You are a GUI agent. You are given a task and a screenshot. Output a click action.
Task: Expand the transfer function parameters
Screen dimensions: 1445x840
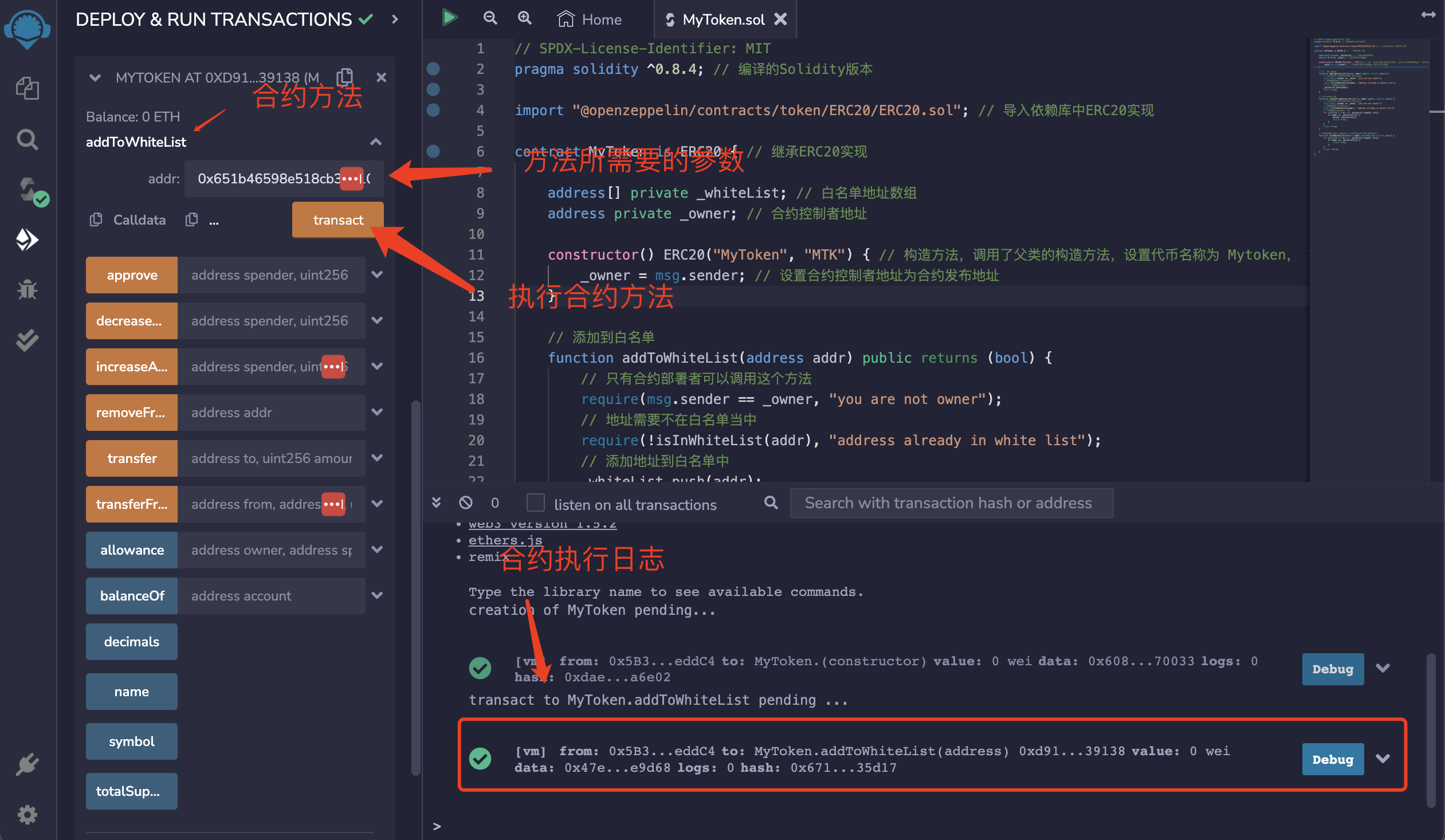pyautogui.click(x=377, y=458)
